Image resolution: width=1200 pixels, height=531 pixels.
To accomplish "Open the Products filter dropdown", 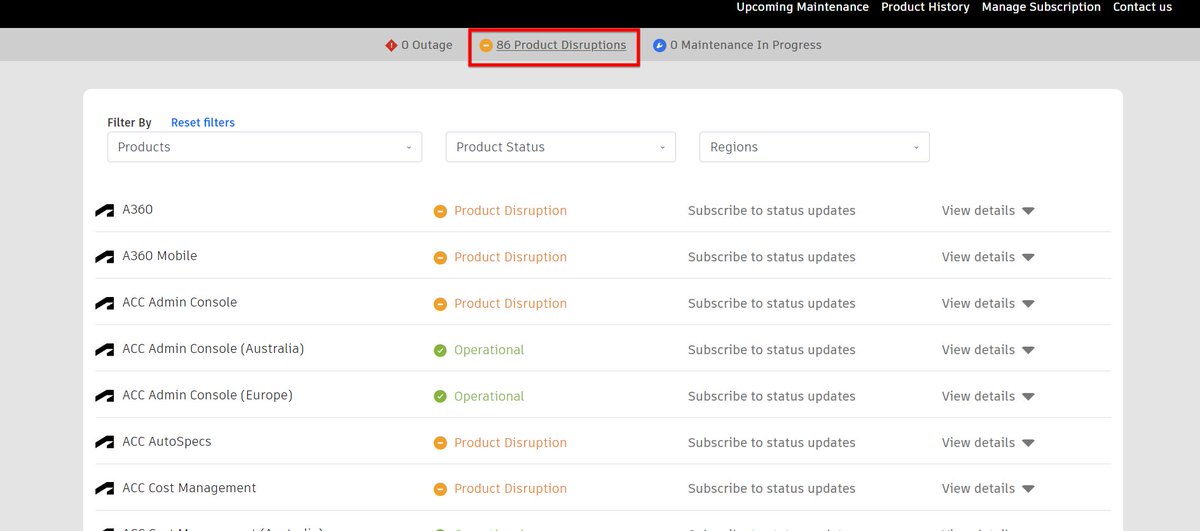I will pyautogui.click(x=264, y=147).
